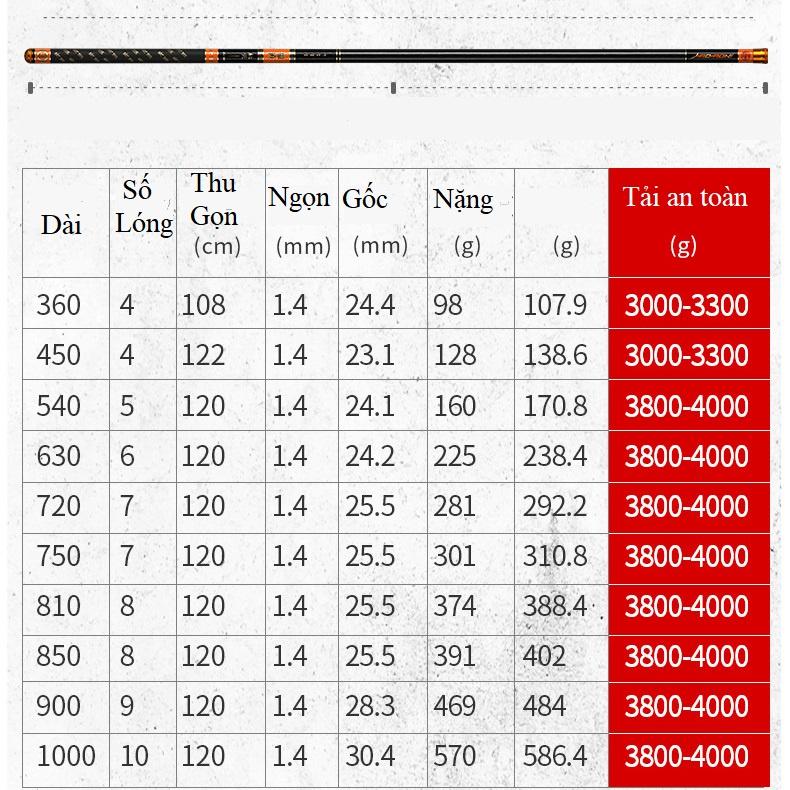
Task: Click section count 10 in last row
Action: [135, 756]
